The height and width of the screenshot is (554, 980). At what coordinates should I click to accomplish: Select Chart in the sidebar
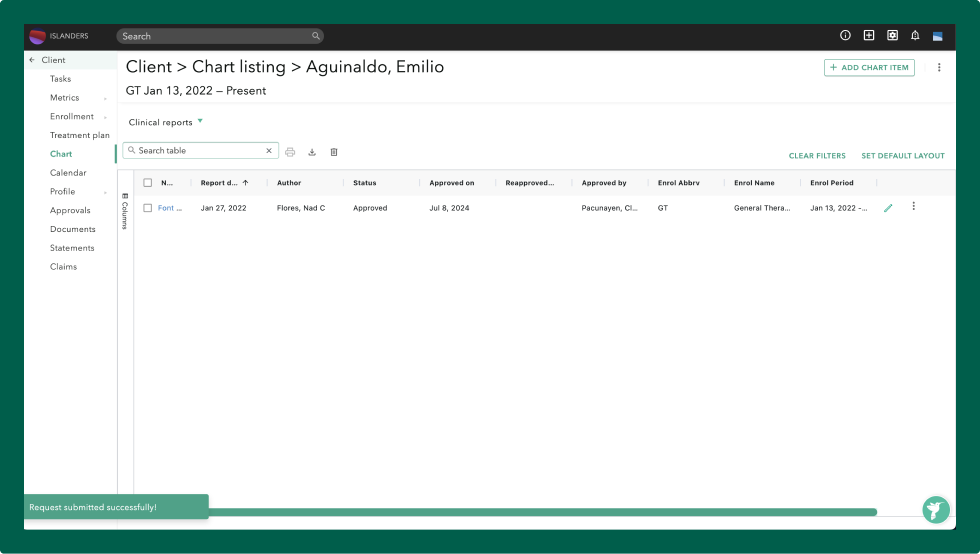pyautogui.click(x=61, y=154)
